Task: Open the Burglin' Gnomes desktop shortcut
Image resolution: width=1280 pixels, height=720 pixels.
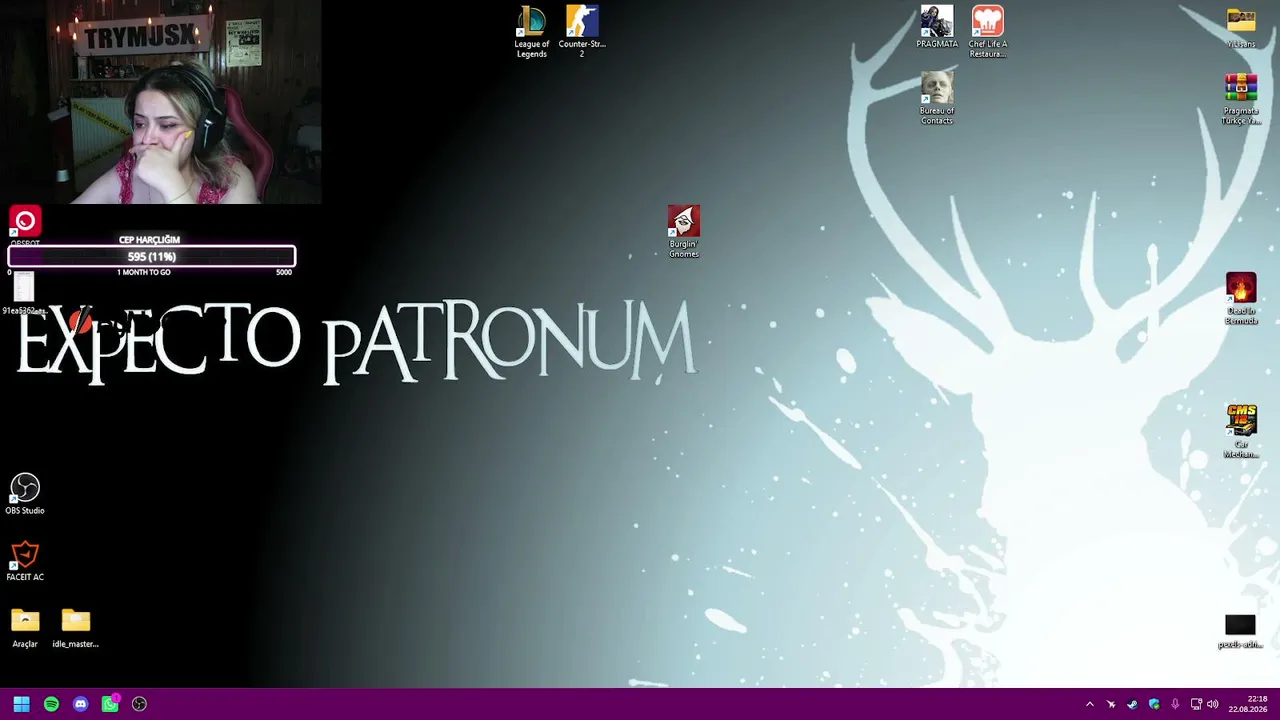Action: [x=684, y=232]
